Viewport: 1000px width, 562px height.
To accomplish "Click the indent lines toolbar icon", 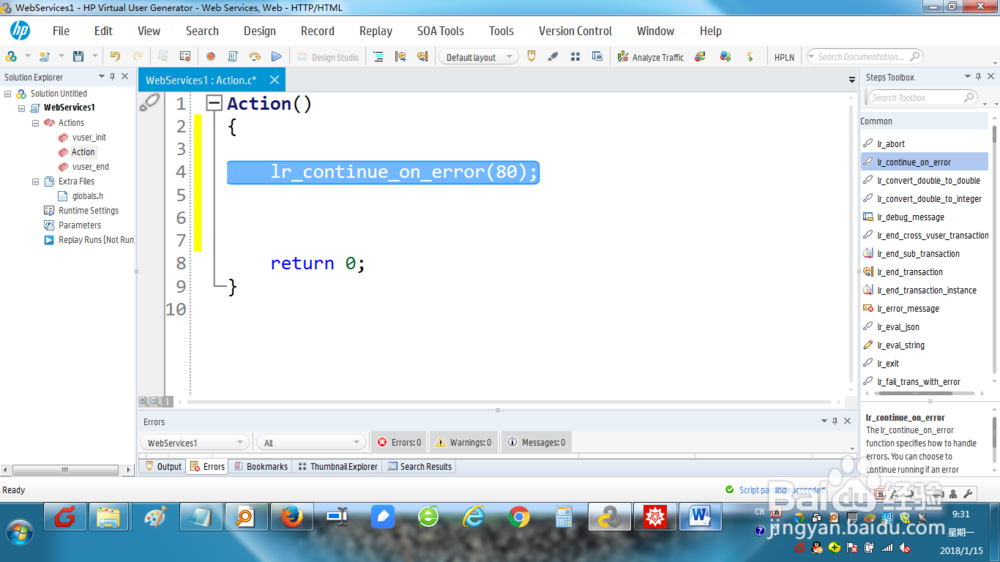I will (378, 56).
